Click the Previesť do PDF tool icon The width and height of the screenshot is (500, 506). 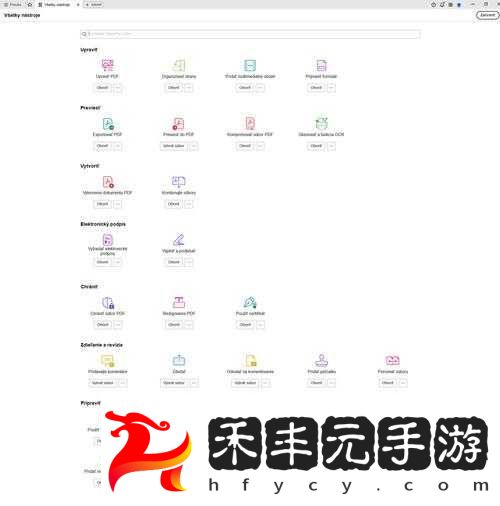coord(179,124)
